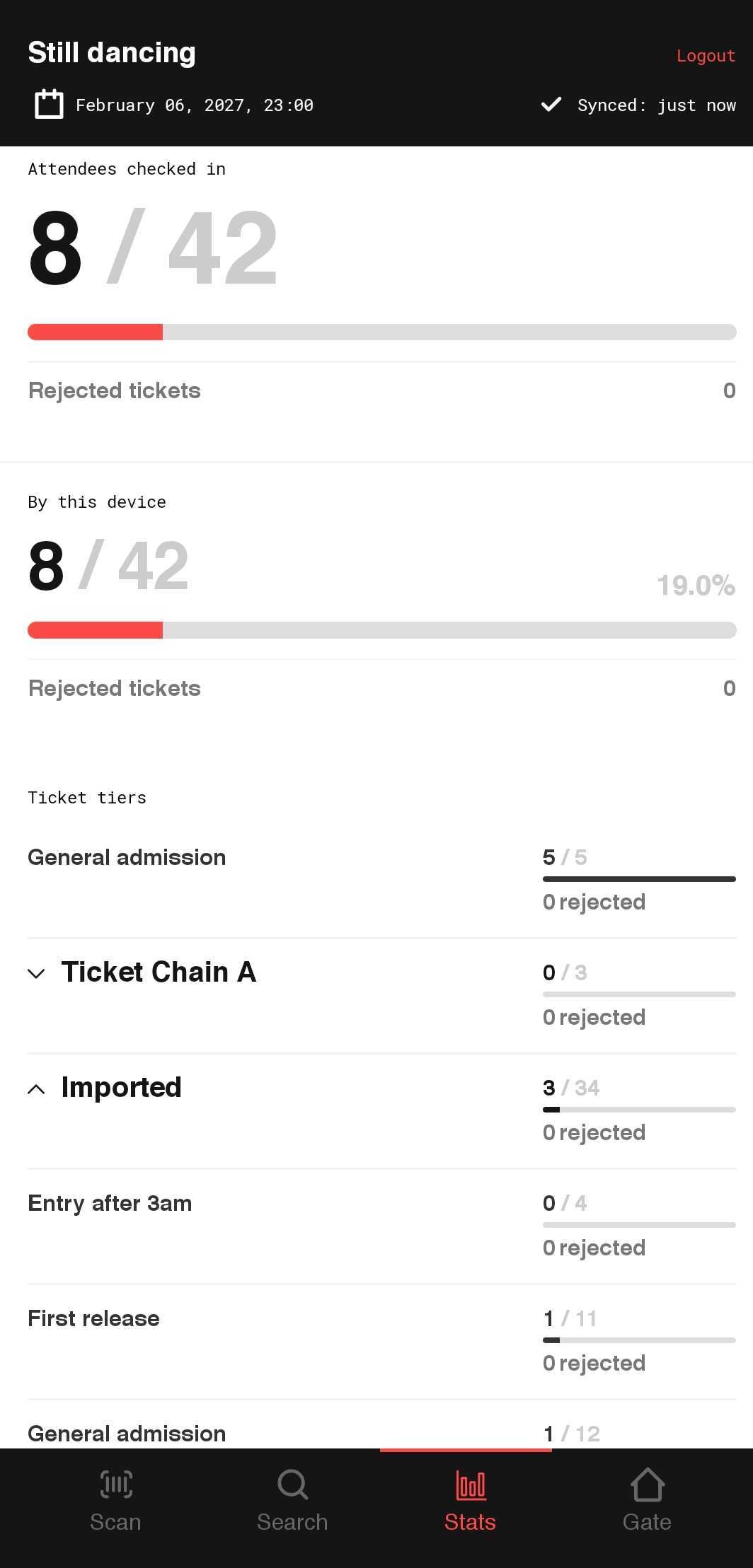The height and width of the screenshot is (1568, 753).
Task: Select the Entry after 3am tier row
Action: [382, 1226]
